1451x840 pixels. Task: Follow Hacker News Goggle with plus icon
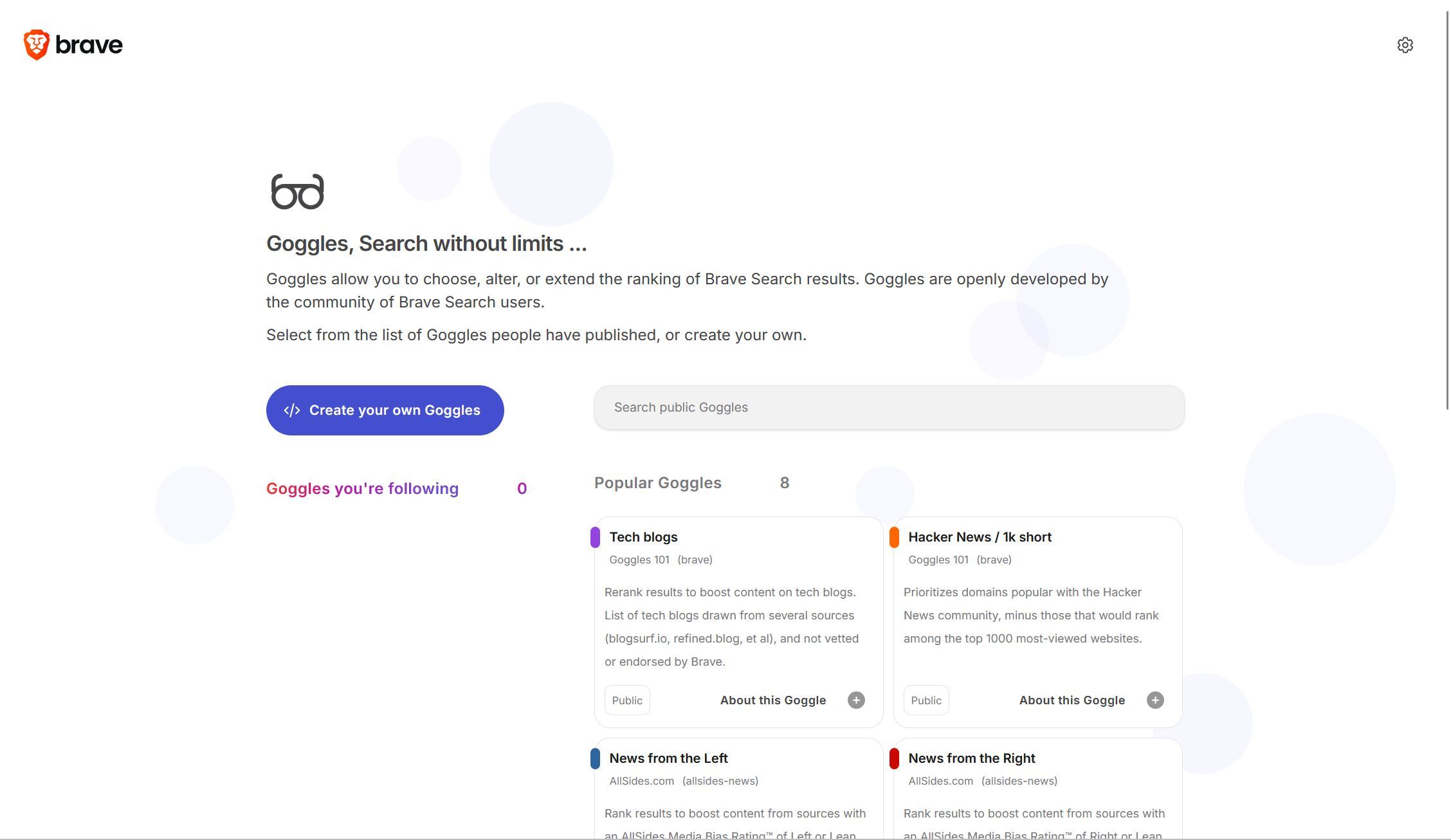coord(1154,700)
